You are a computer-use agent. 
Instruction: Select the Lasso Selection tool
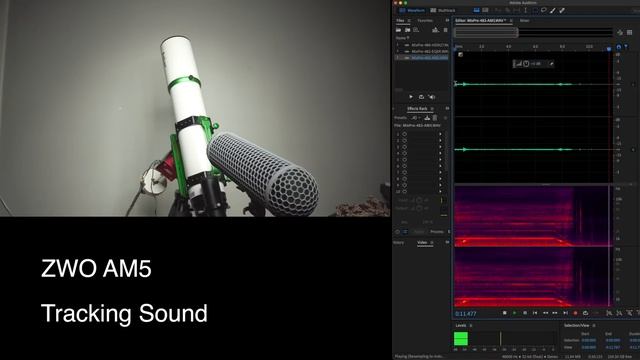[544, 10]
